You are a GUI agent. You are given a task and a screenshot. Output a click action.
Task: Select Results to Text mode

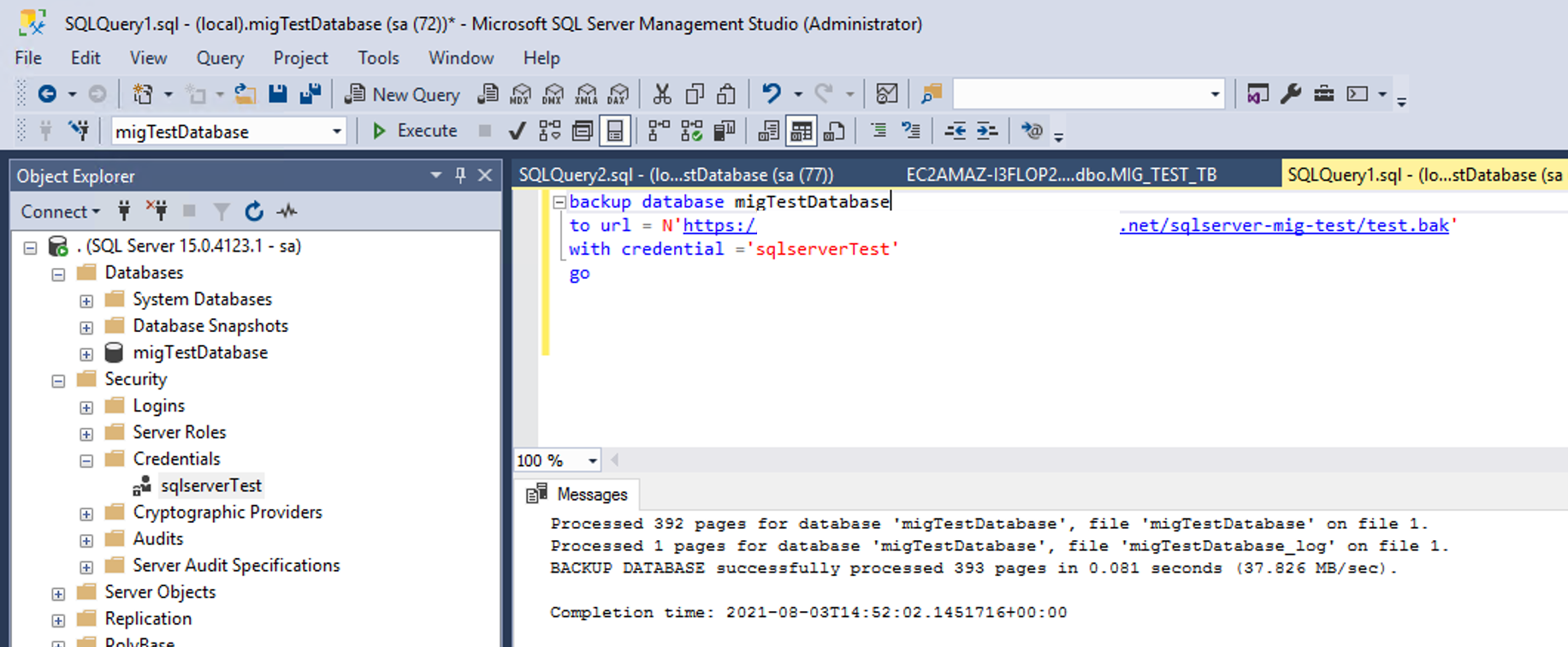point(768,131)
